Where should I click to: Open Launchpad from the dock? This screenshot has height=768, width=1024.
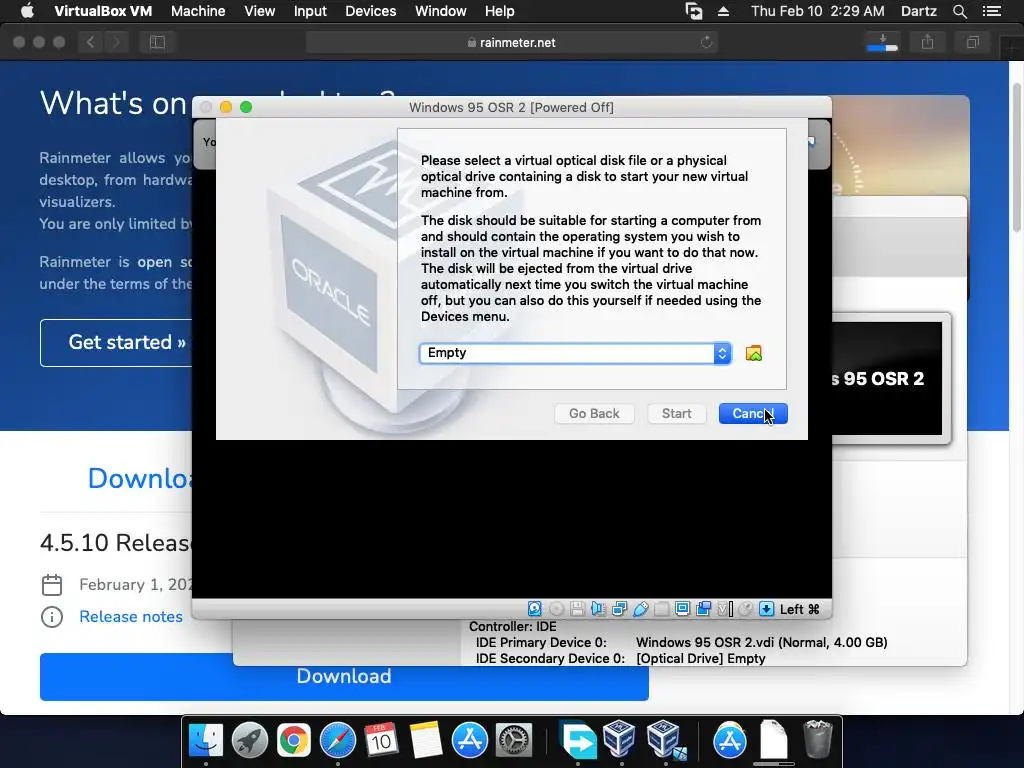pyautogui.click(x=249, y=741)
